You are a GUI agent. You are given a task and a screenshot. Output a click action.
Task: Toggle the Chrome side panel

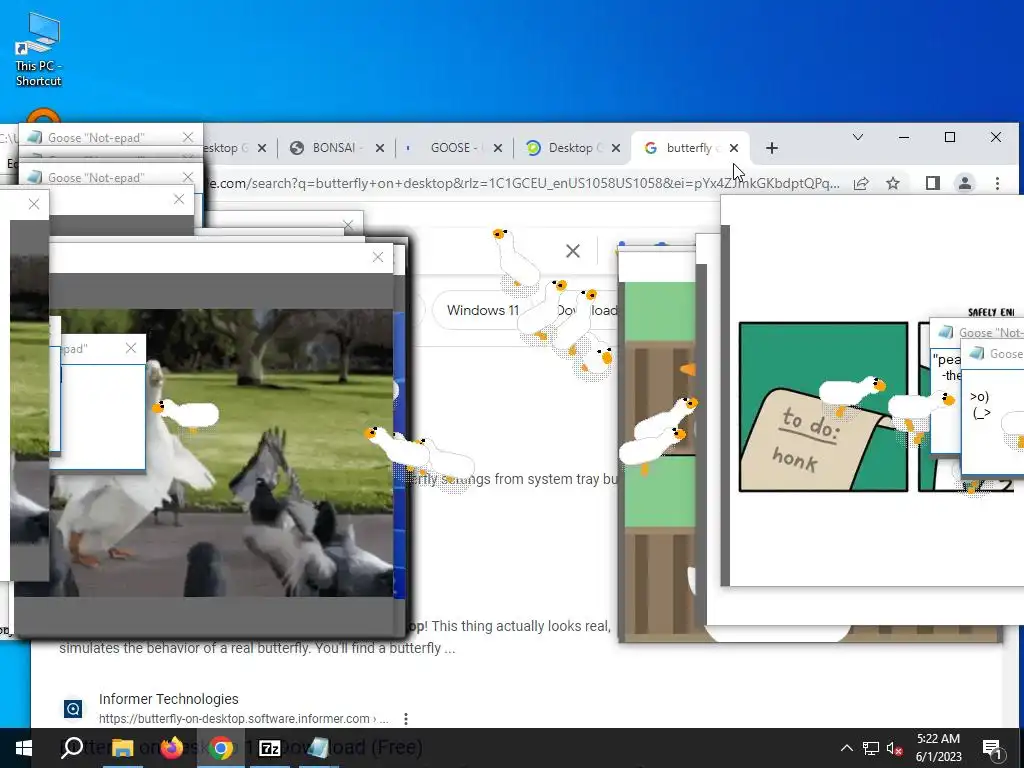(x=933, y=184)
